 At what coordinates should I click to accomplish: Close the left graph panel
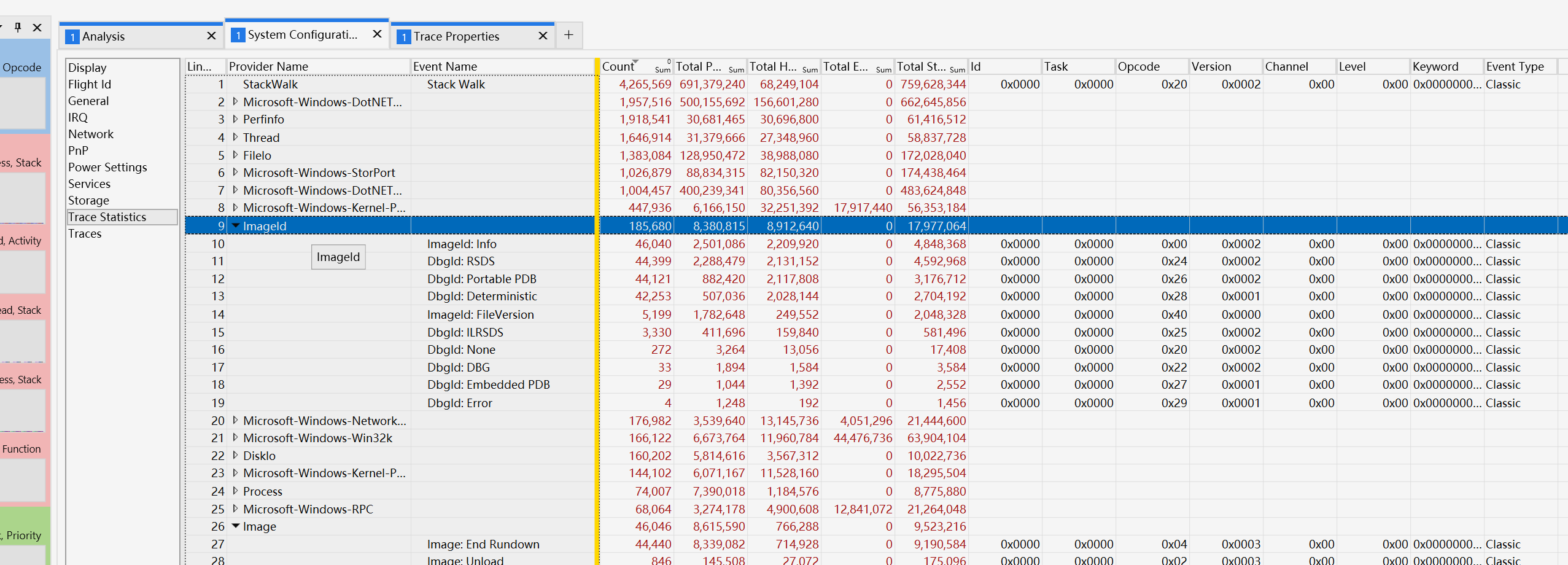[x=37, y=28]
